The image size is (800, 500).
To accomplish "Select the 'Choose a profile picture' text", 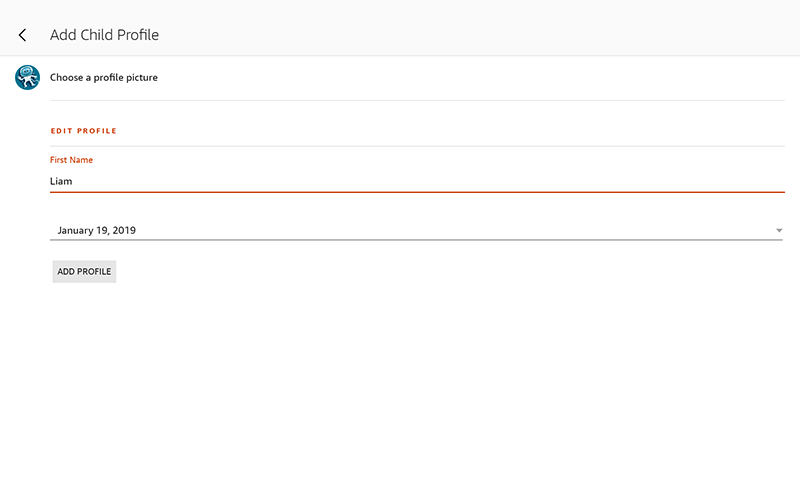I will (104, 77).
